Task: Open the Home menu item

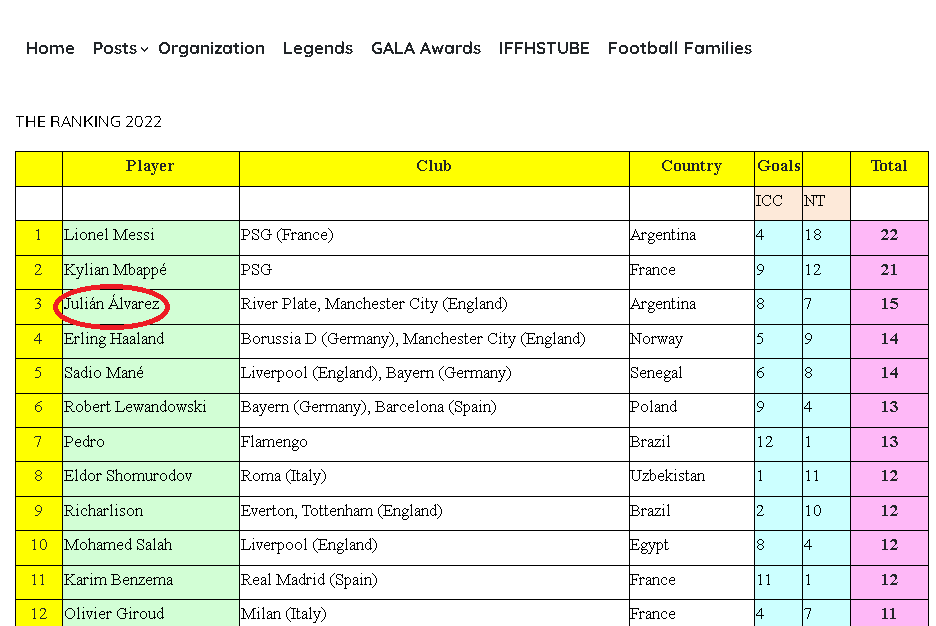Action: pyautogui.click(x=50, y=48)
